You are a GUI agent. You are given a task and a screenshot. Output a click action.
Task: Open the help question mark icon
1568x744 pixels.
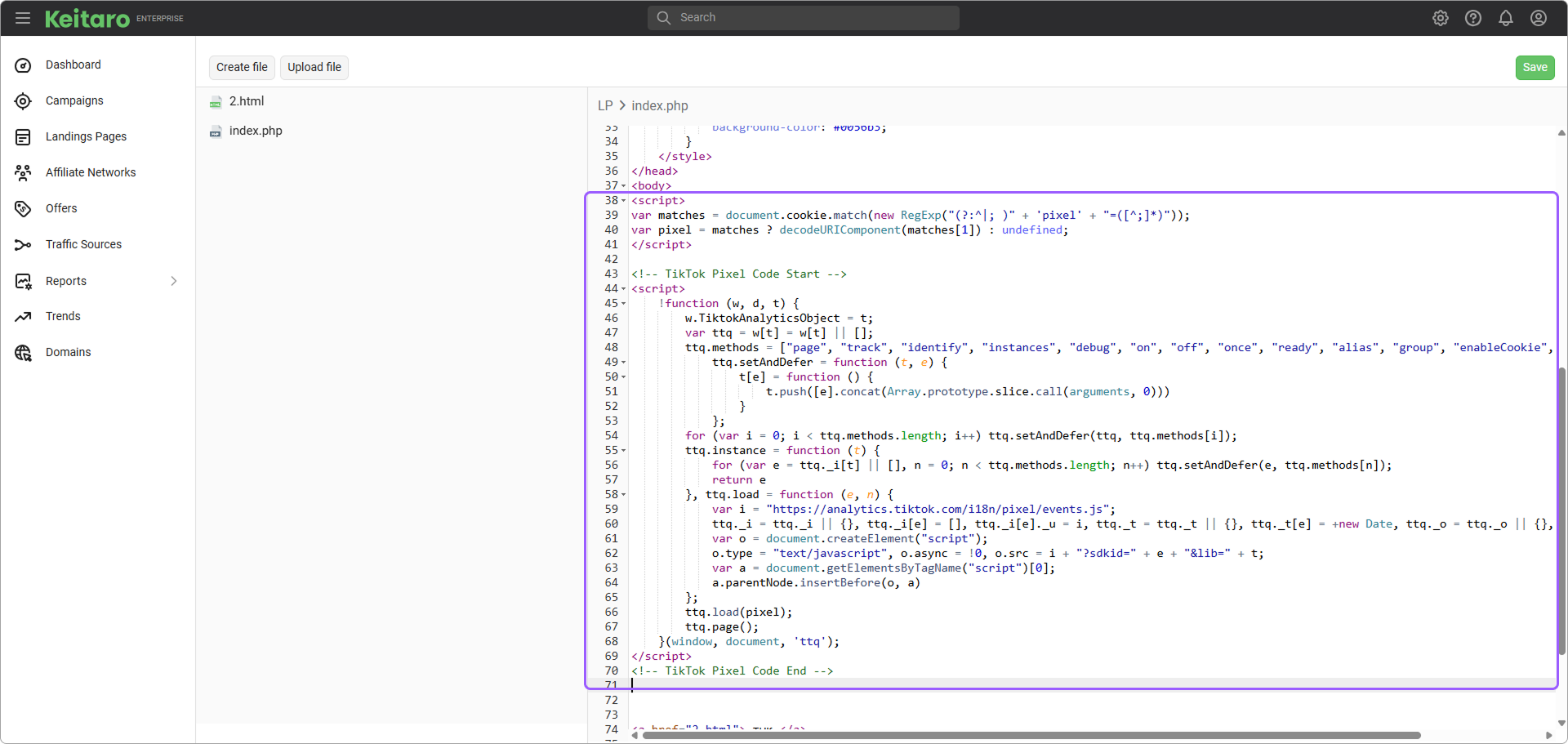1473,18
